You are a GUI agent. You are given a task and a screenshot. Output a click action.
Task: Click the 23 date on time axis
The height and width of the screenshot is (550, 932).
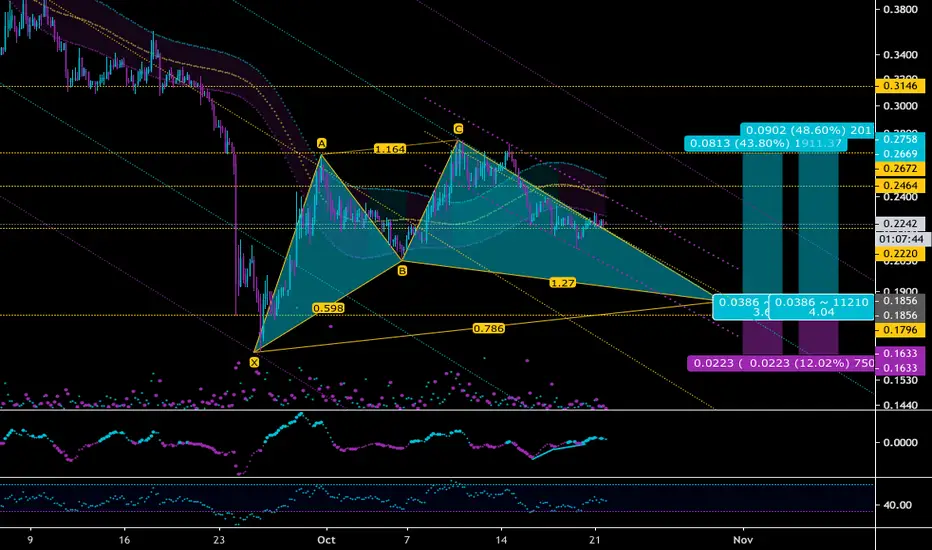click(219, 540)
